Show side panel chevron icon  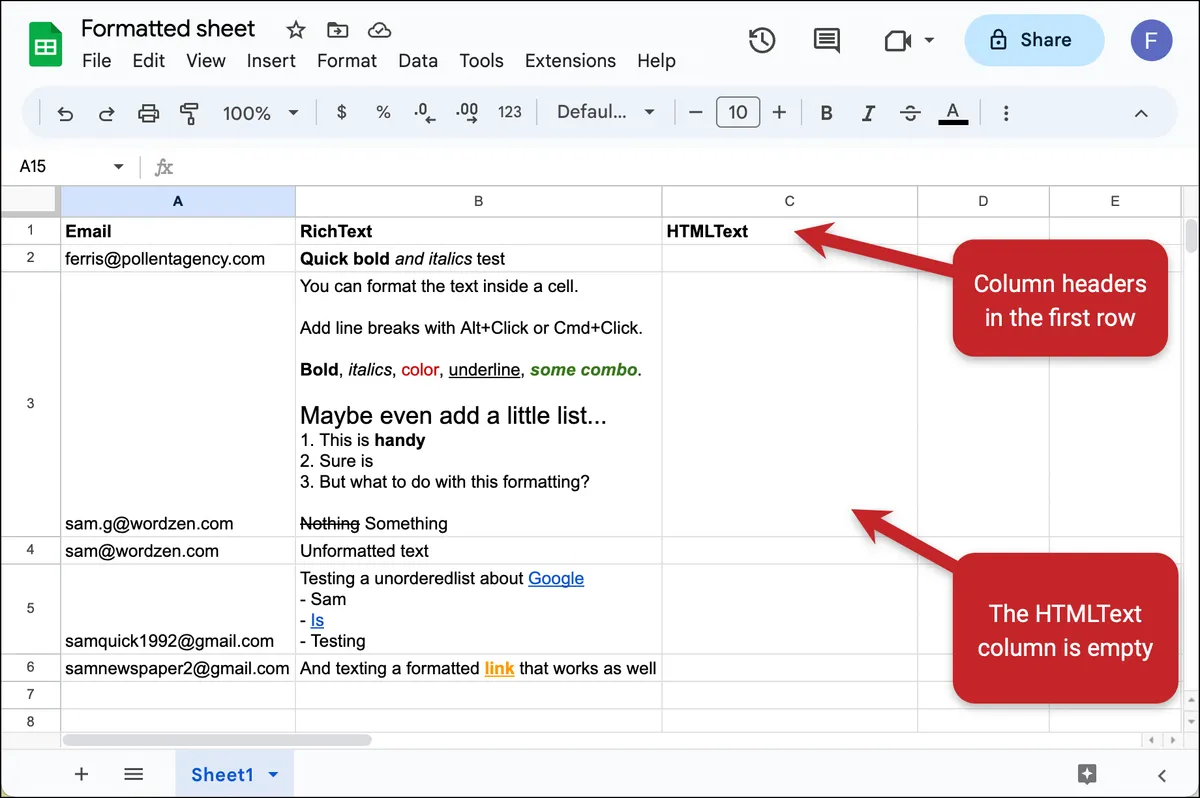(x=1161, y=775)
